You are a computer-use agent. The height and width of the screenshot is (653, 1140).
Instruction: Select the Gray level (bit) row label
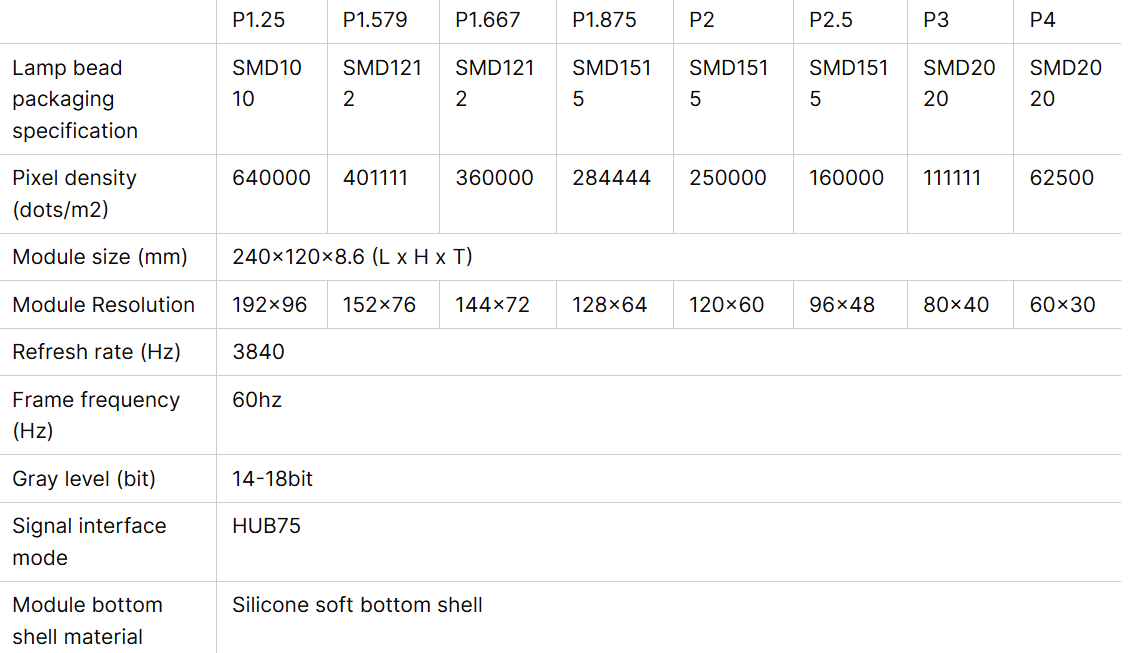(x=84, y=478)
